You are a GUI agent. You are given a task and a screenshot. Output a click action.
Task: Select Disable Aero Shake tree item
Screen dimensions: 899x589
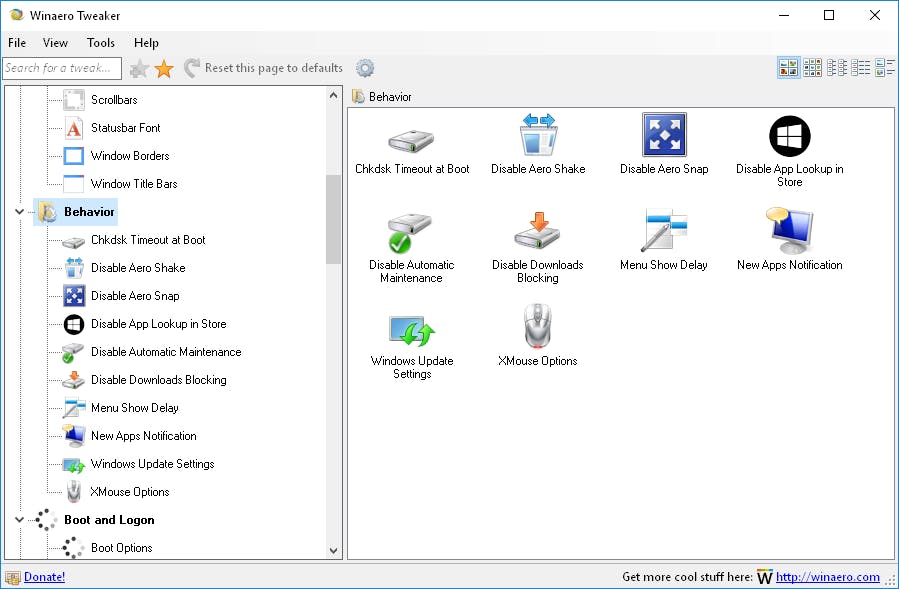pyautogui.click(x=138, y=268)
